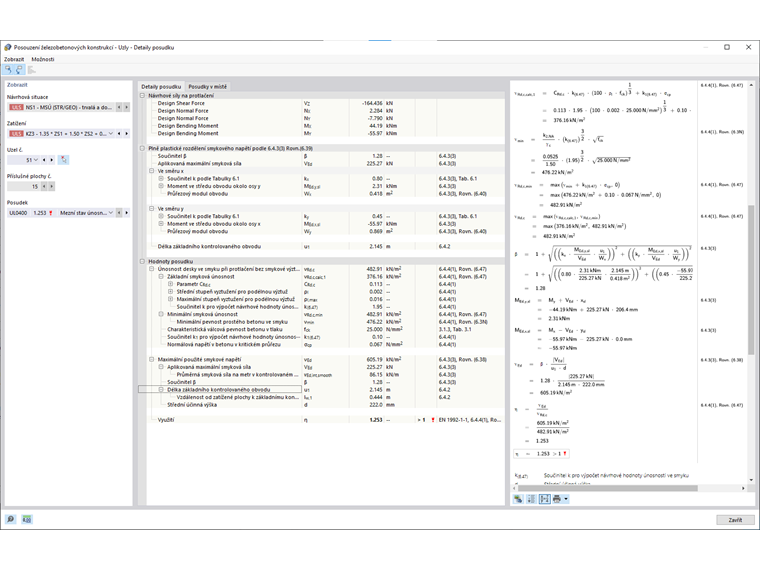Click the horizontal scrollbar of the formula panel
This screenshot has height=570, width=760.
pos(608,488)
